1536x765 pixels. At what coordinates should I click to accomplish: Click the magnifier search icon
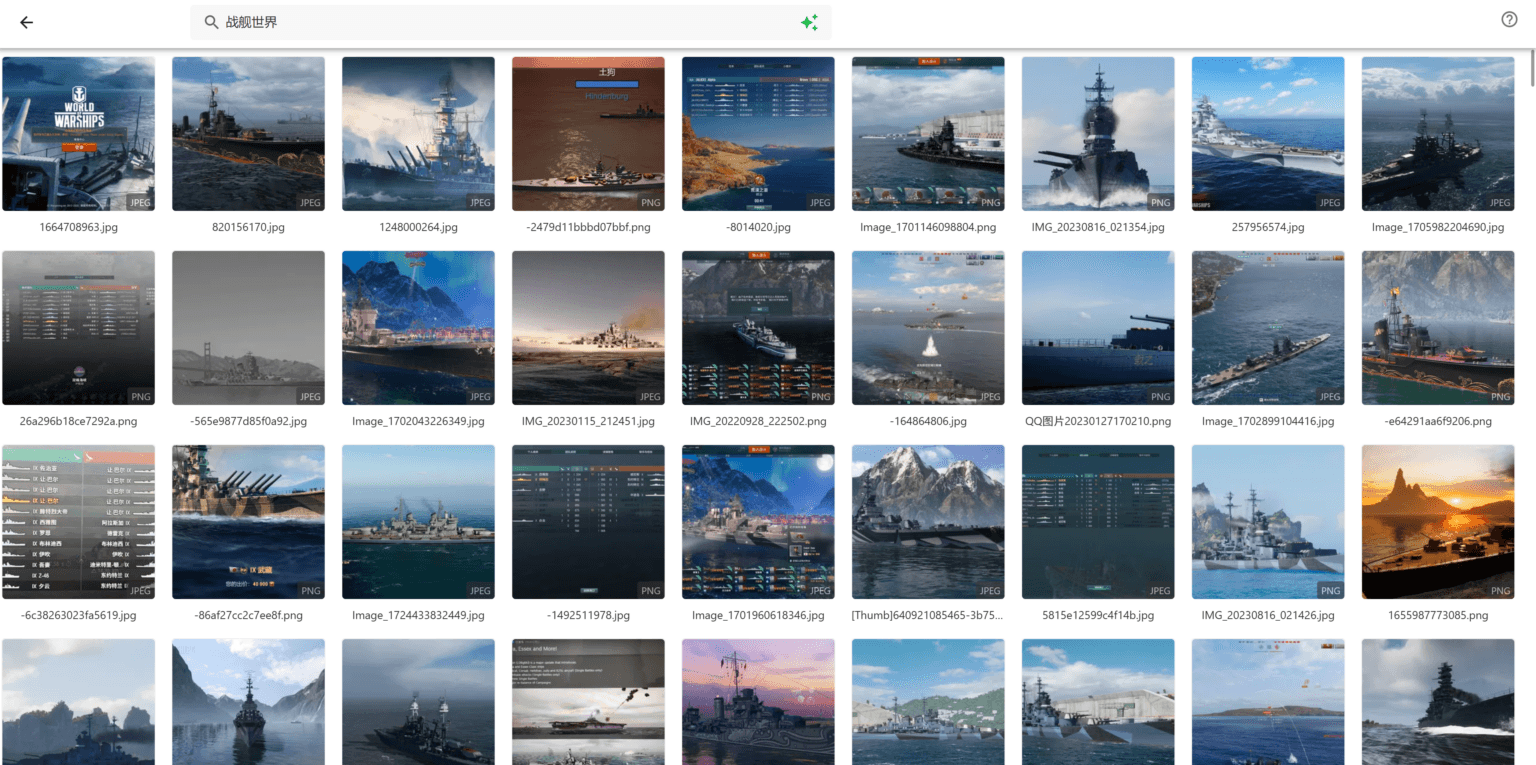[x=211, y=22]
